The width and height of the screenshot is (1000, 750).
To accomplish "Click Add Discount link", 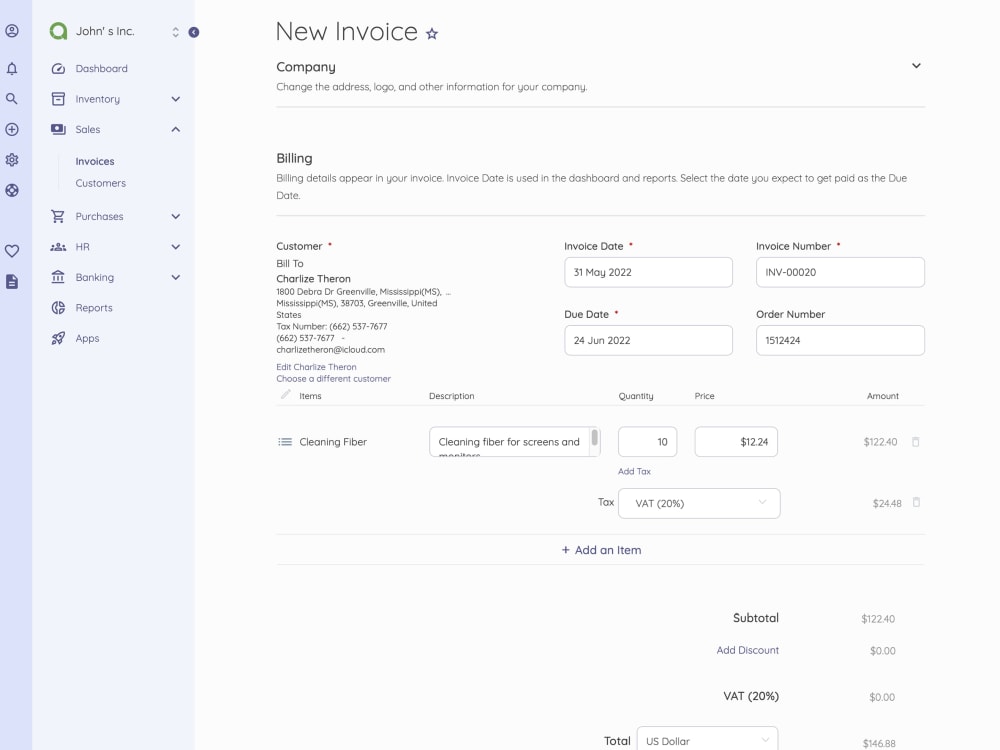I will click(747, 650).
